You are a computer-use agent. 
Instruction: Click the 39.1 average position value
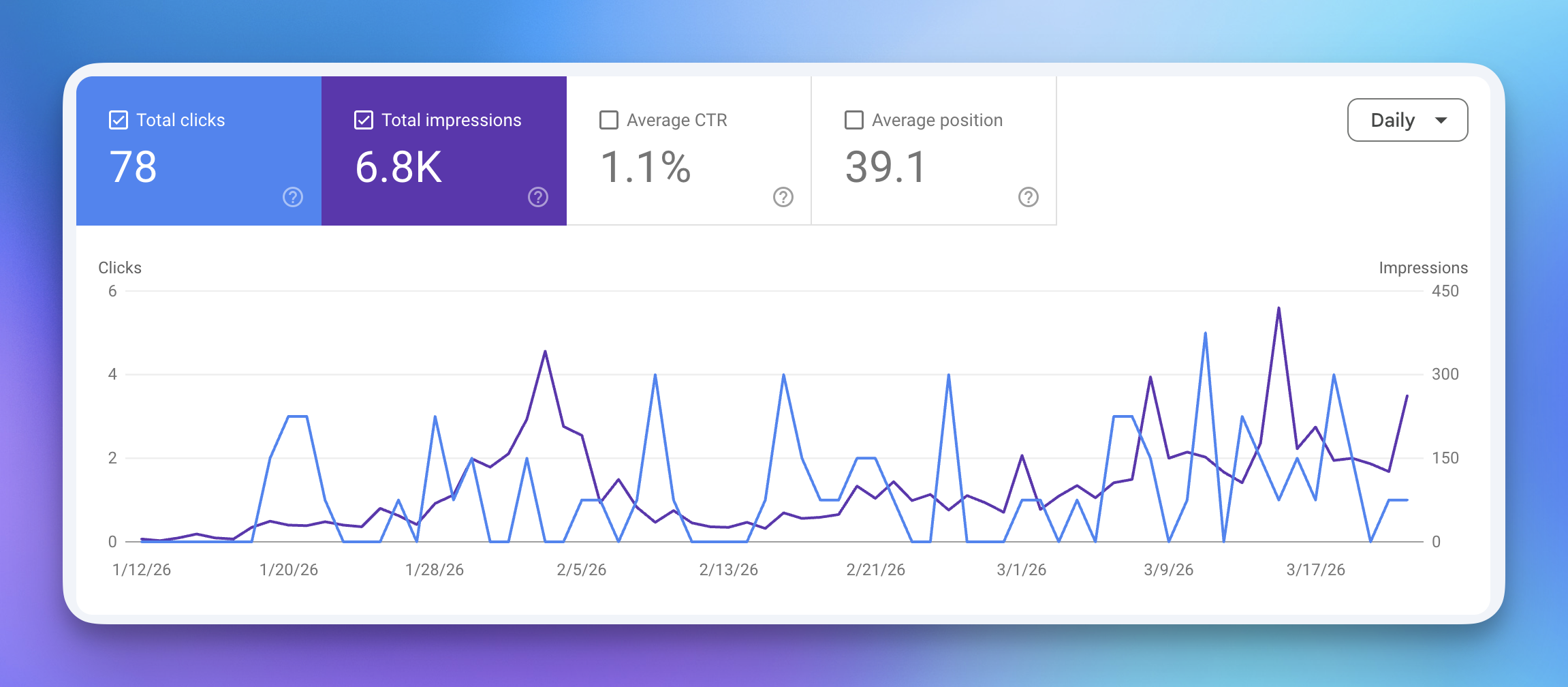pyautogui.click(x=885, y=167)
